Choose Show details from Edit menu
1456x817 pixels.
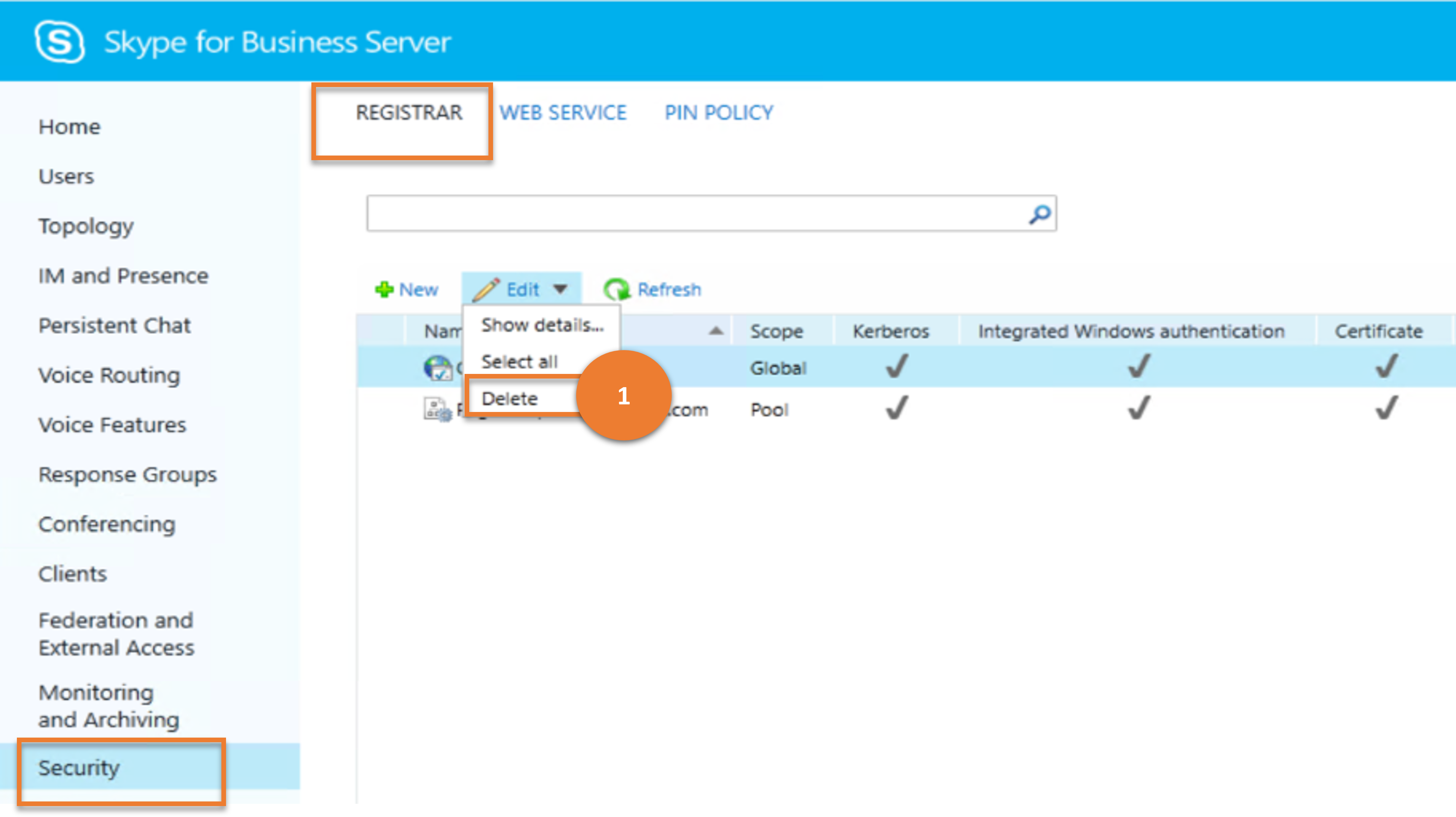click(542, 325)
